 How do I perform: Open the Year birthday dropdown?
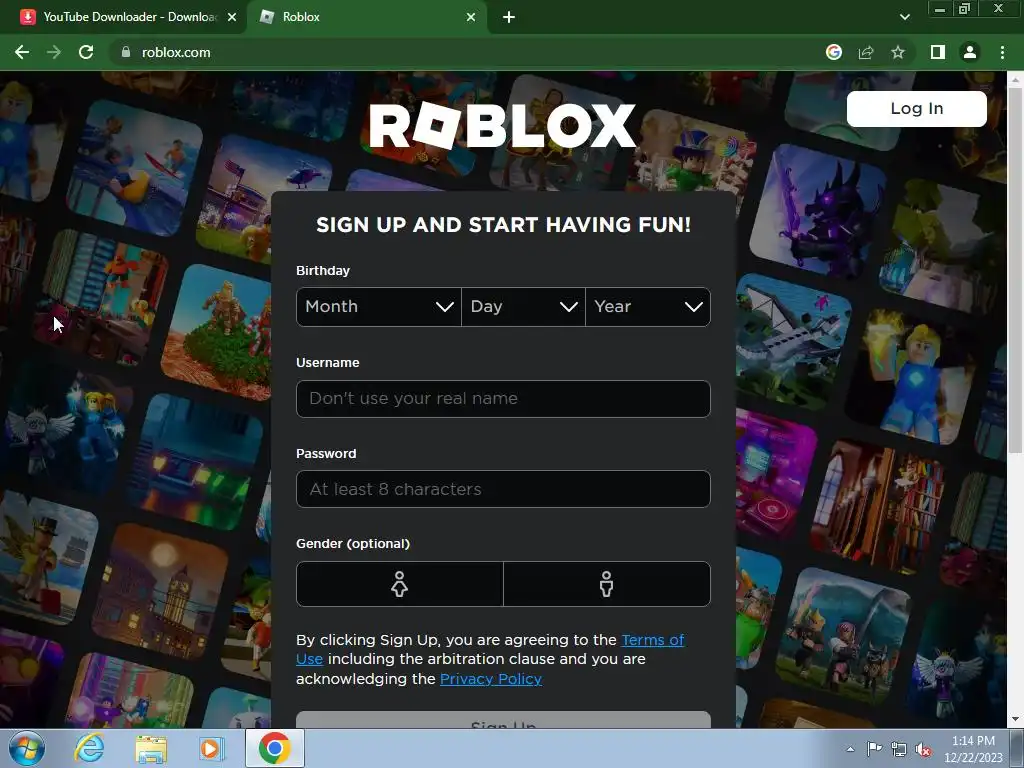(648, 307)
